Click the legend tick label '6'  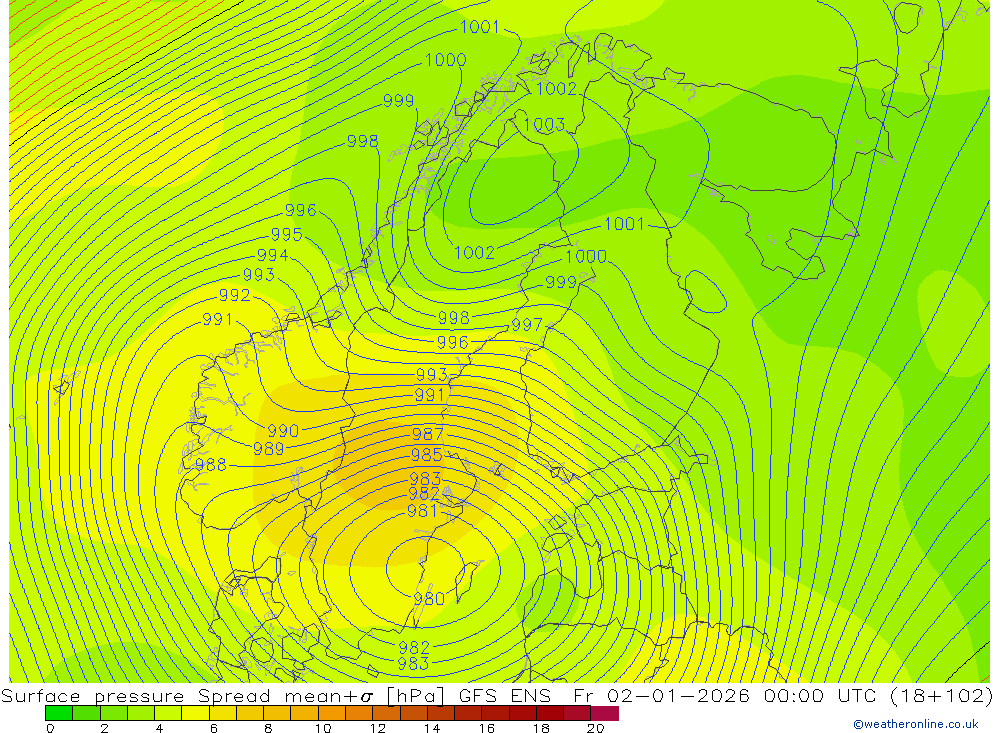click(x=214, y=728)
